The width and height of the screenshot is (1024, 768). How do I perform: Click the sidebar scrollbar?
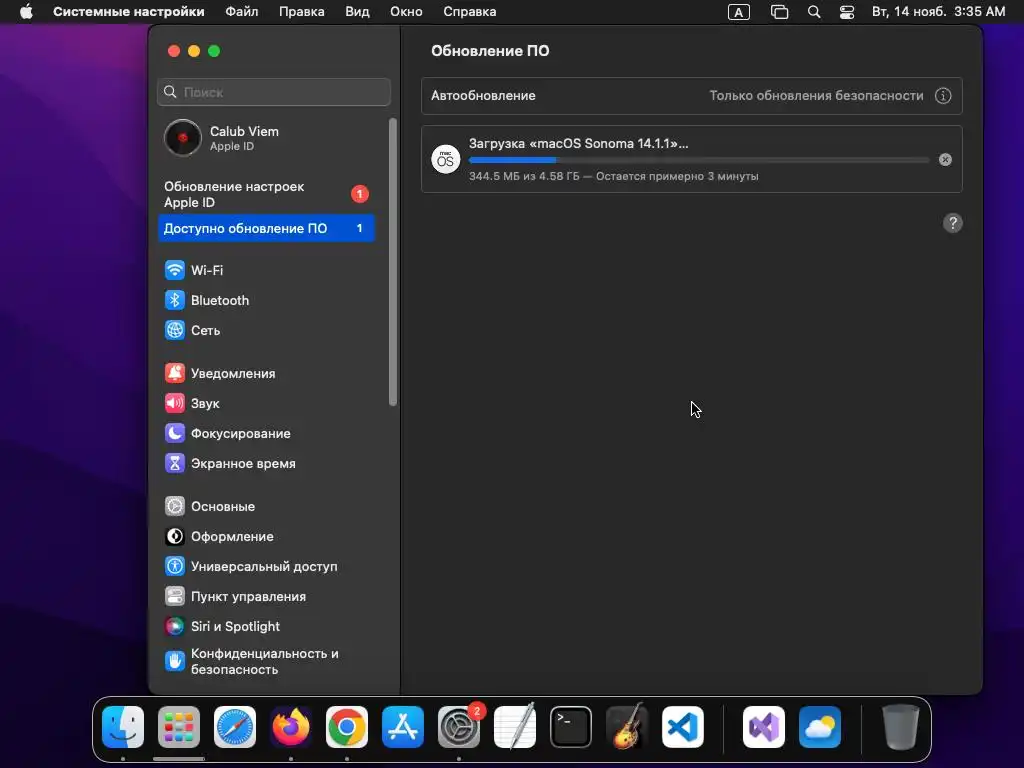[392, 262]
